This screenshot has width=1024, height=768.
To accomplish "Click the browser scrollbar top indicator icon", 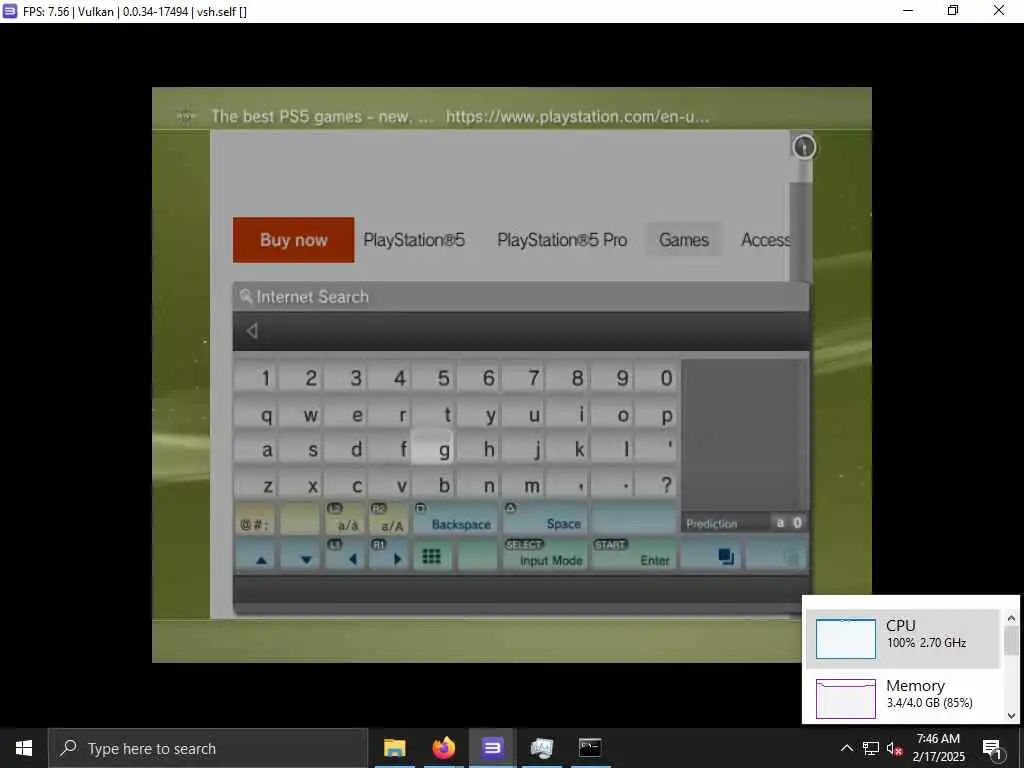I will tap(804, 147).
